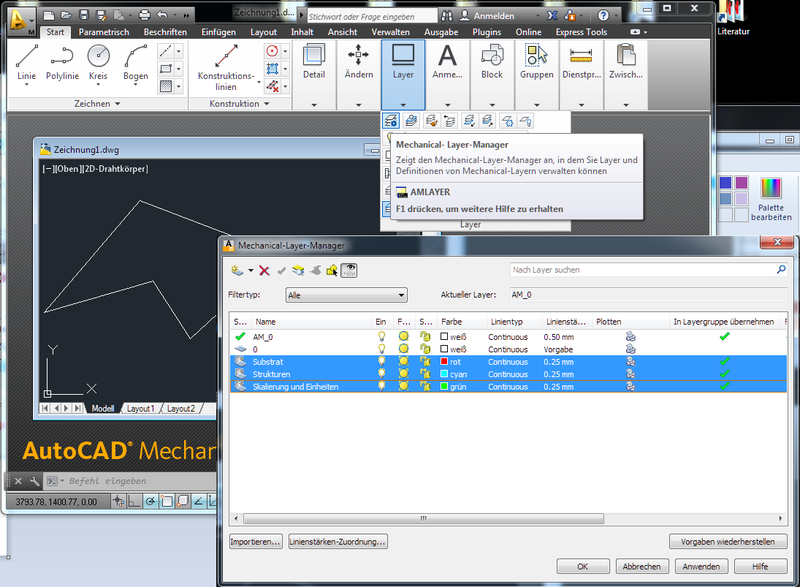Image resolution: width=800 pixels, height=587 pixels.
Task: Click the print icon in quick access toolbar
Action: tap(145, 15)
